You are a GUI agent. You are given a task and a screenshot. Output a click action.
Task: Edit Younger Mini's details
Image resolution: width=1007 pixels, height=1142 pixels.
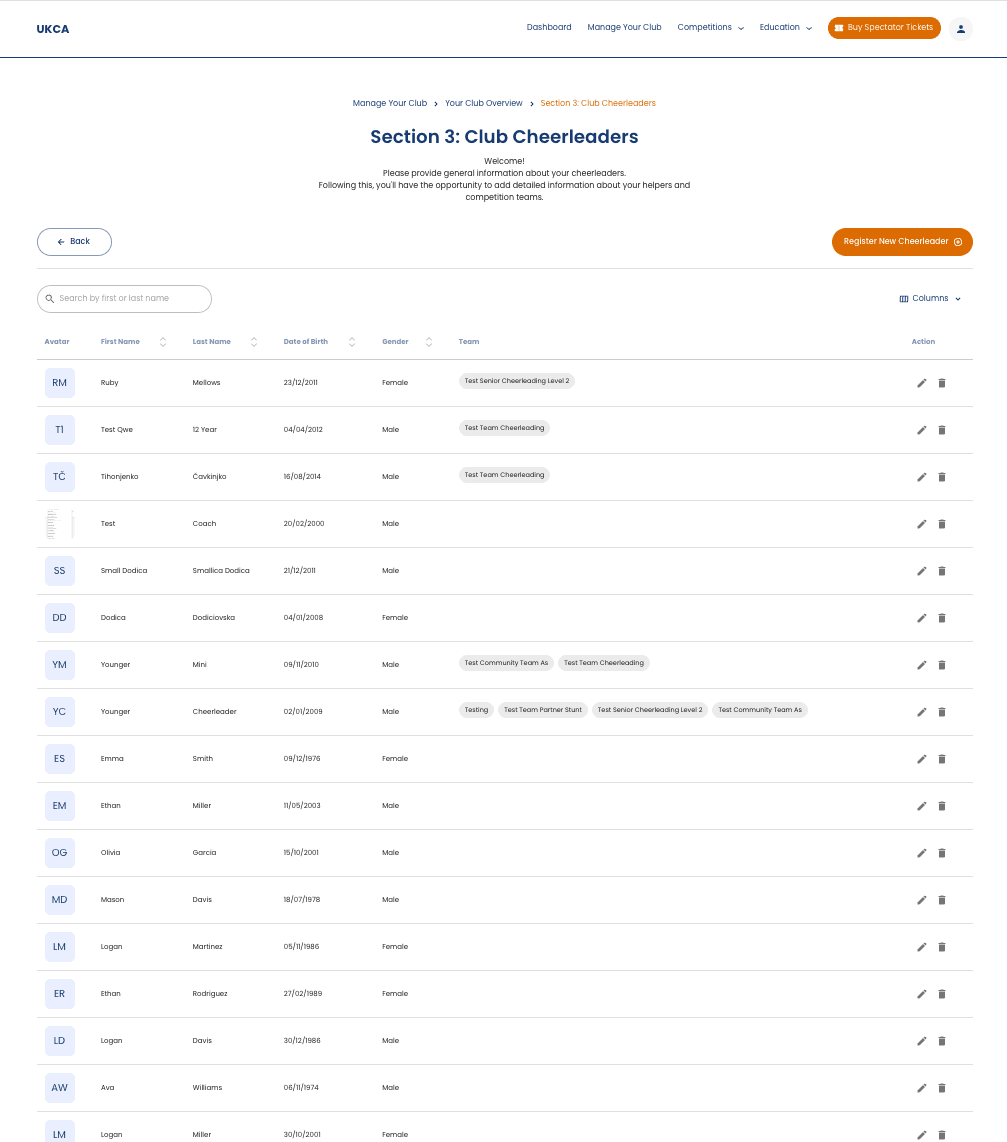(x=921, y=665)
